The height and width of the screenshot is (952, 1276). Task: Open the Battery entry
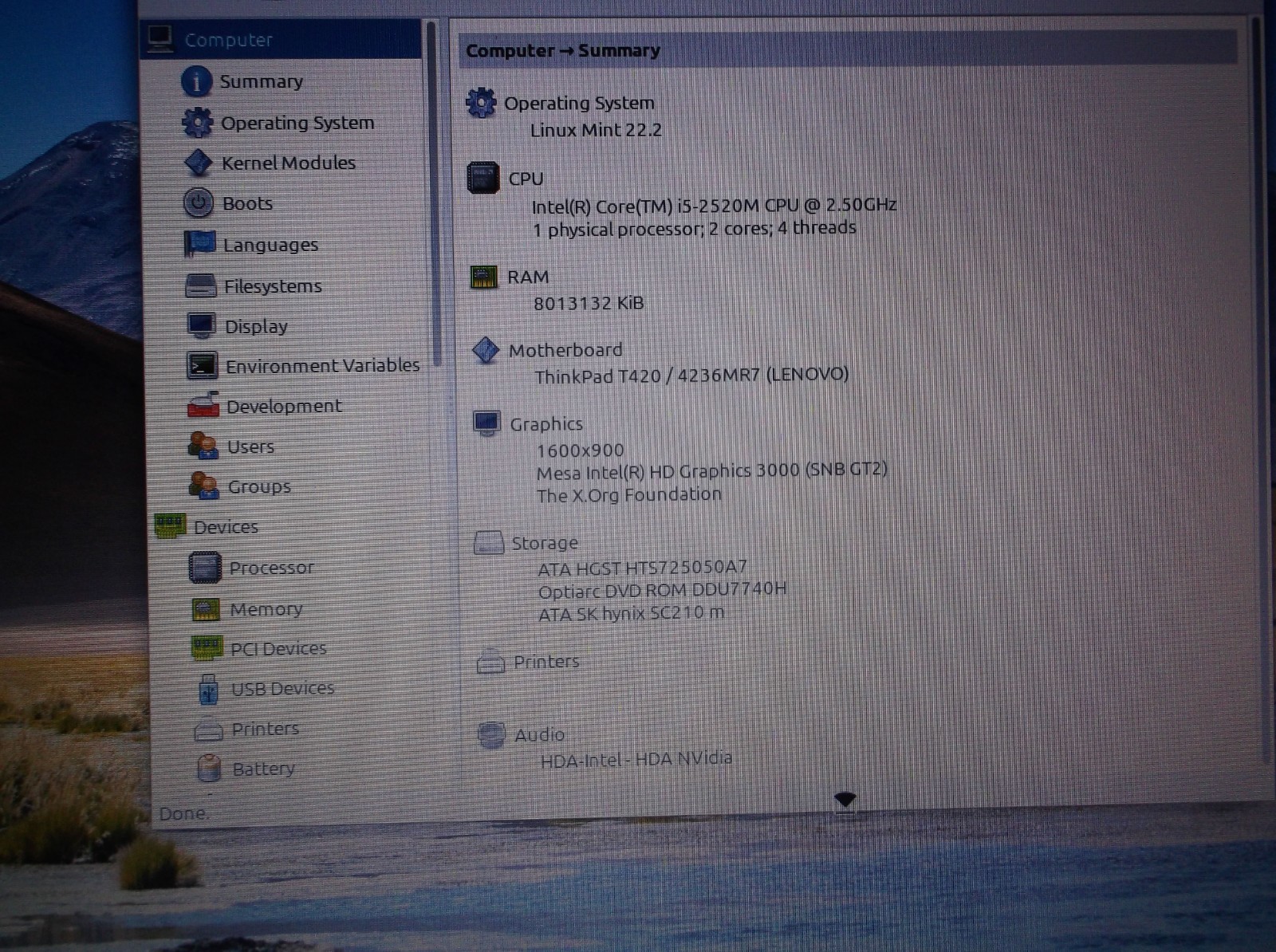tap(263, 769)
